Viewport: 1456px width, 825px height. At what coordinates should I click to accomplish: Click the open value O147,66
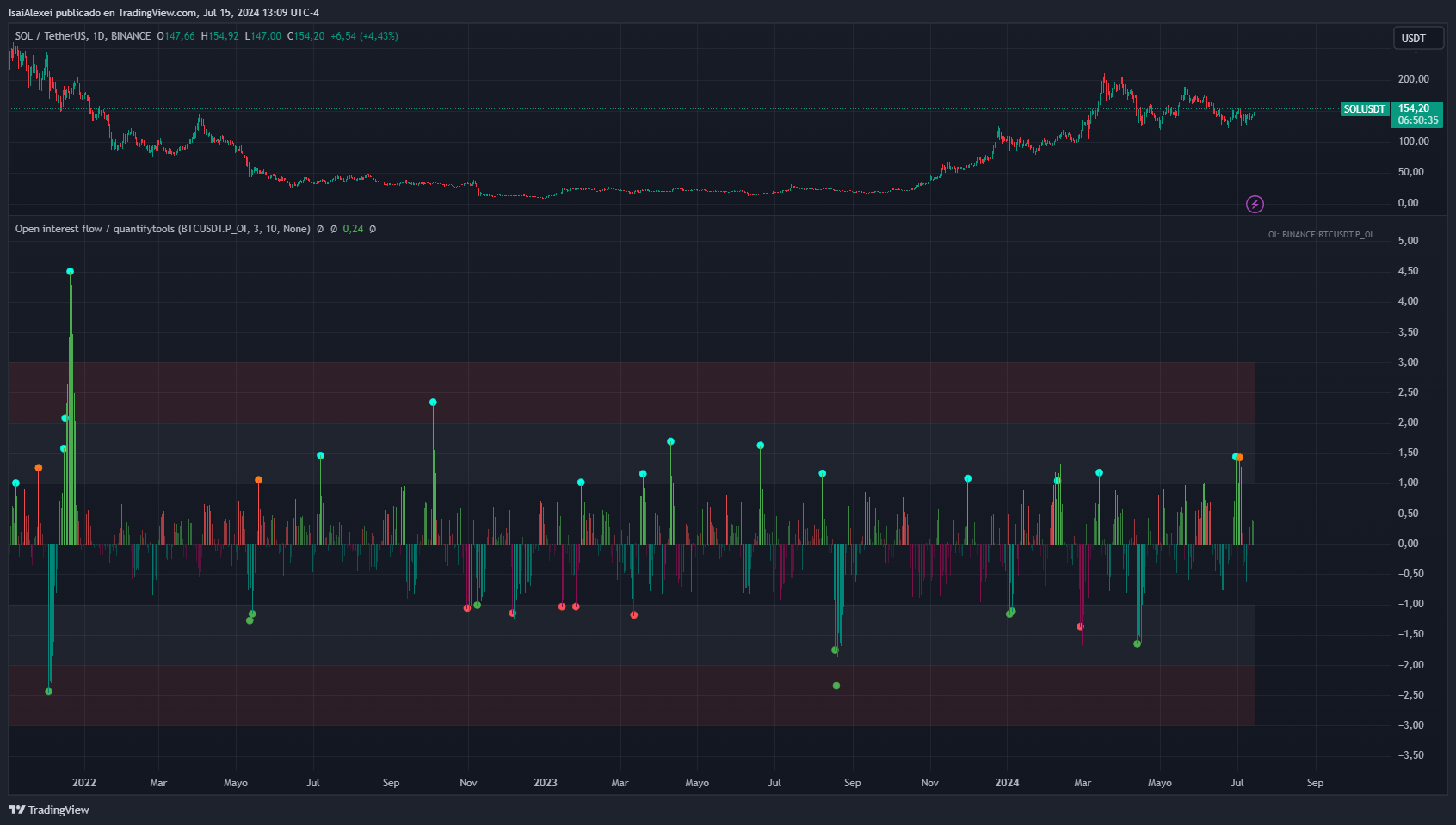[x=176, y=36]
